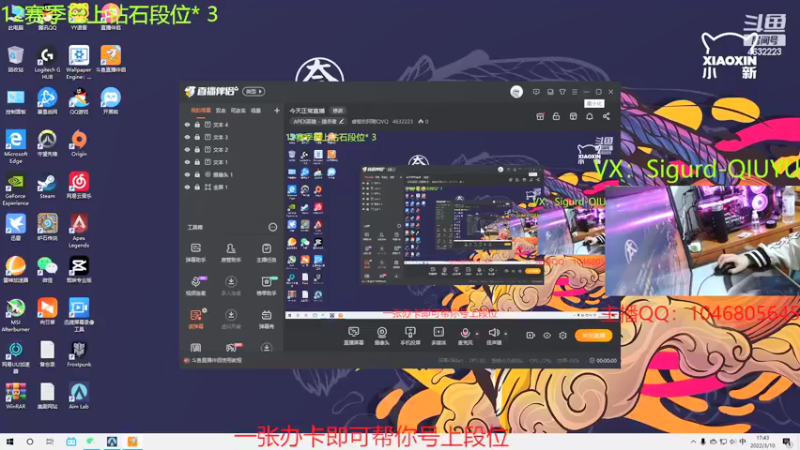
Task: Open the MSI Afterburner desktop shortcut
Action: pos(15,315)
